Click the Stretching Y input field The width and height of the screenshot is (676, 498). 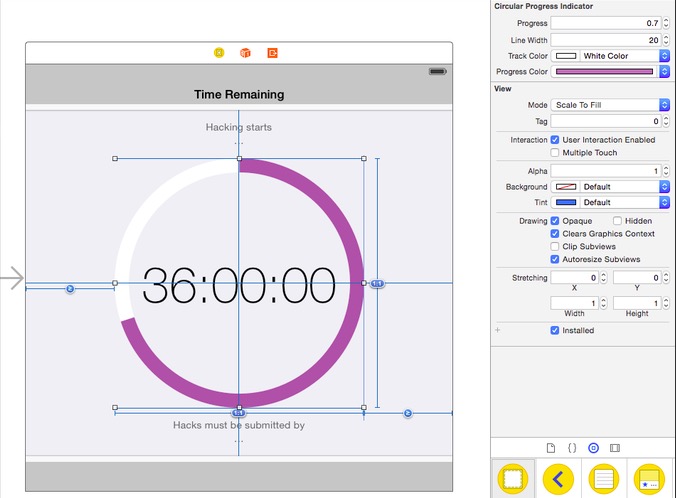tap(638, 278)
